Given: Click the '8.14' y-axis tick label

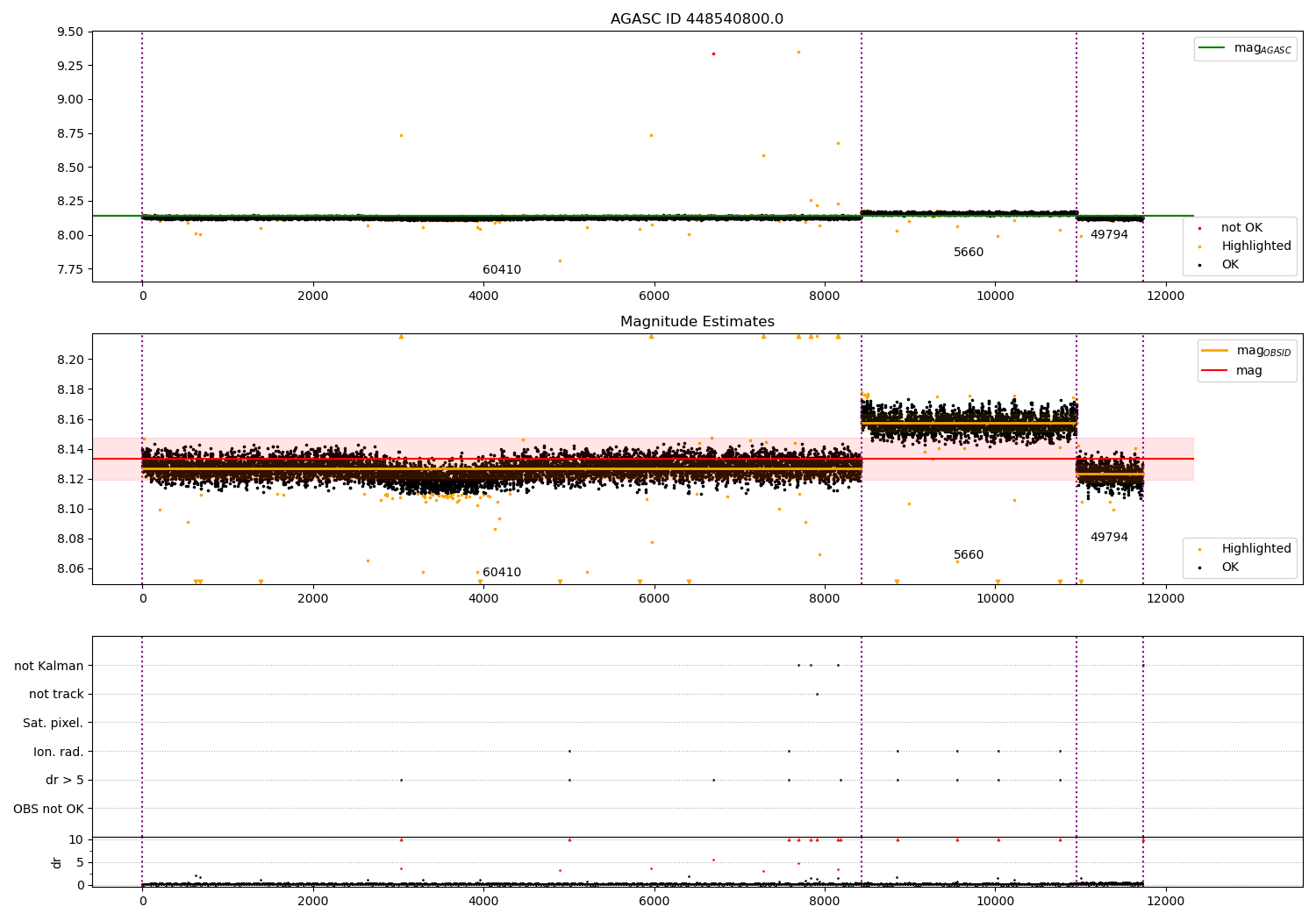Looking at the screenshot, I should coord(70,449).
